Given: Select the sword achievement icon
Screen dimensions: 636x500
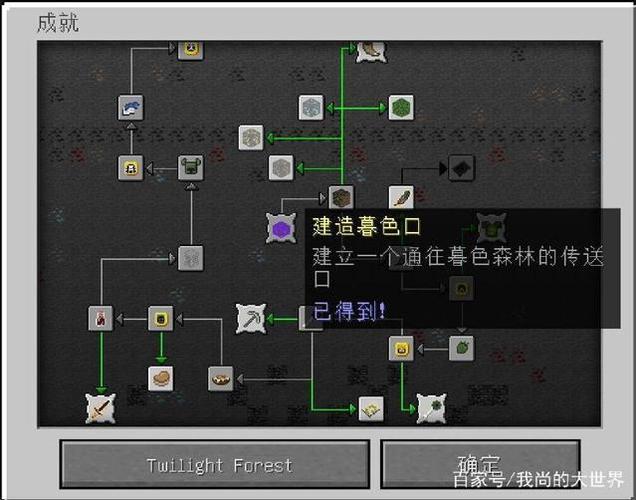Looking at the screenshot, I should [101, 409].
